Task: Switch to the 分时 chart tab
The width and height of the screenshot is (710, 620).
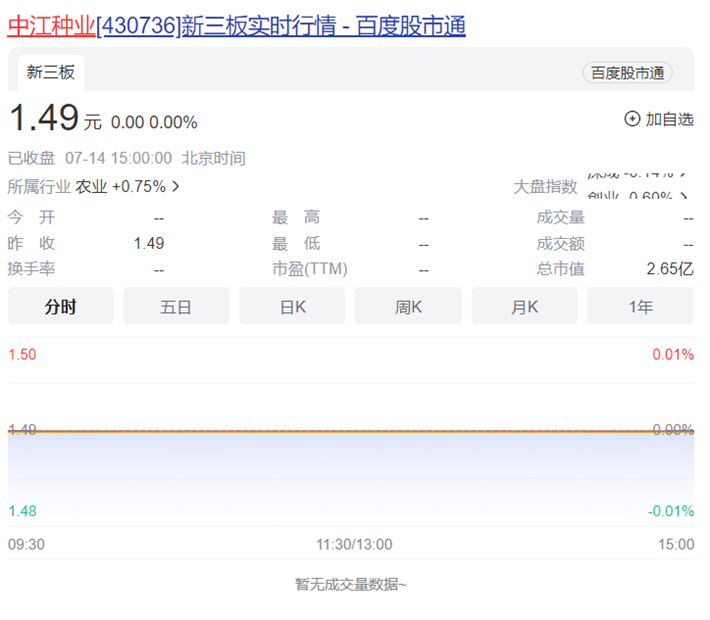Action: [x=60, y=307]
